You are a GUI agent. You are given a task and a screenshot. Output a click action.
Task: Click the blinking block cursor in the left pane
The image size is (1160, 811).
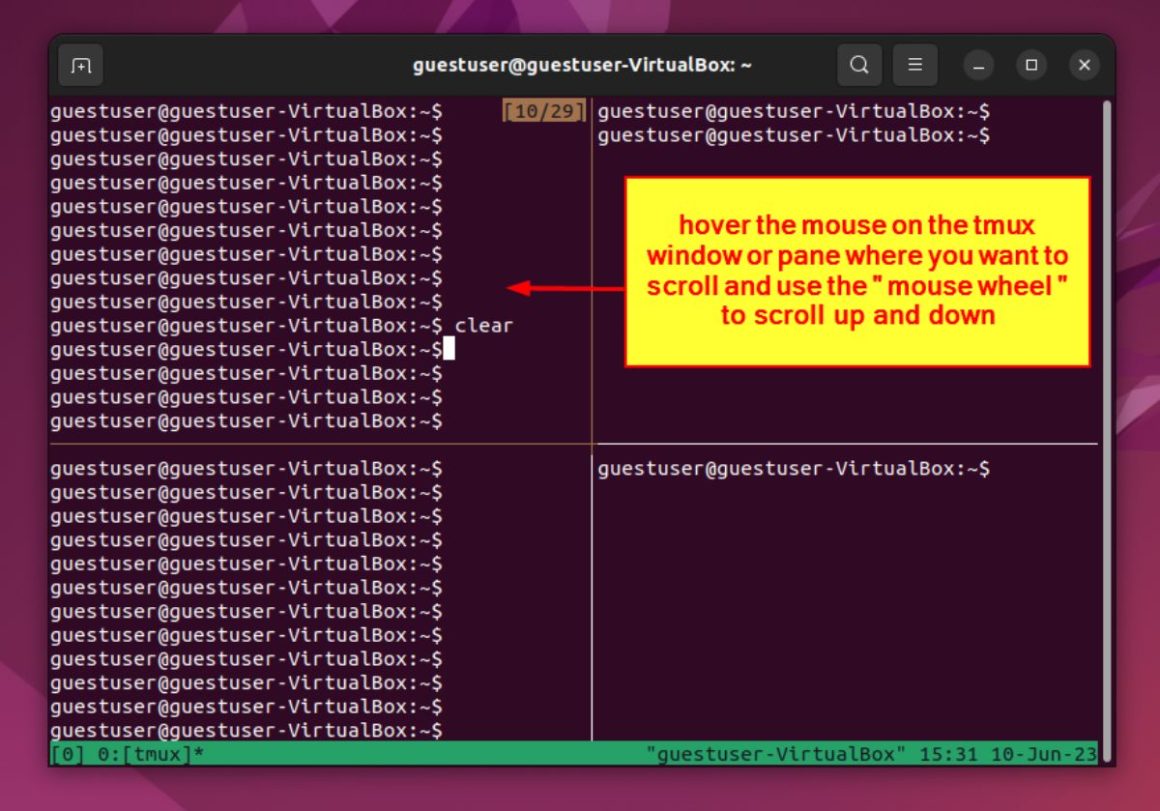pos(450,348)
